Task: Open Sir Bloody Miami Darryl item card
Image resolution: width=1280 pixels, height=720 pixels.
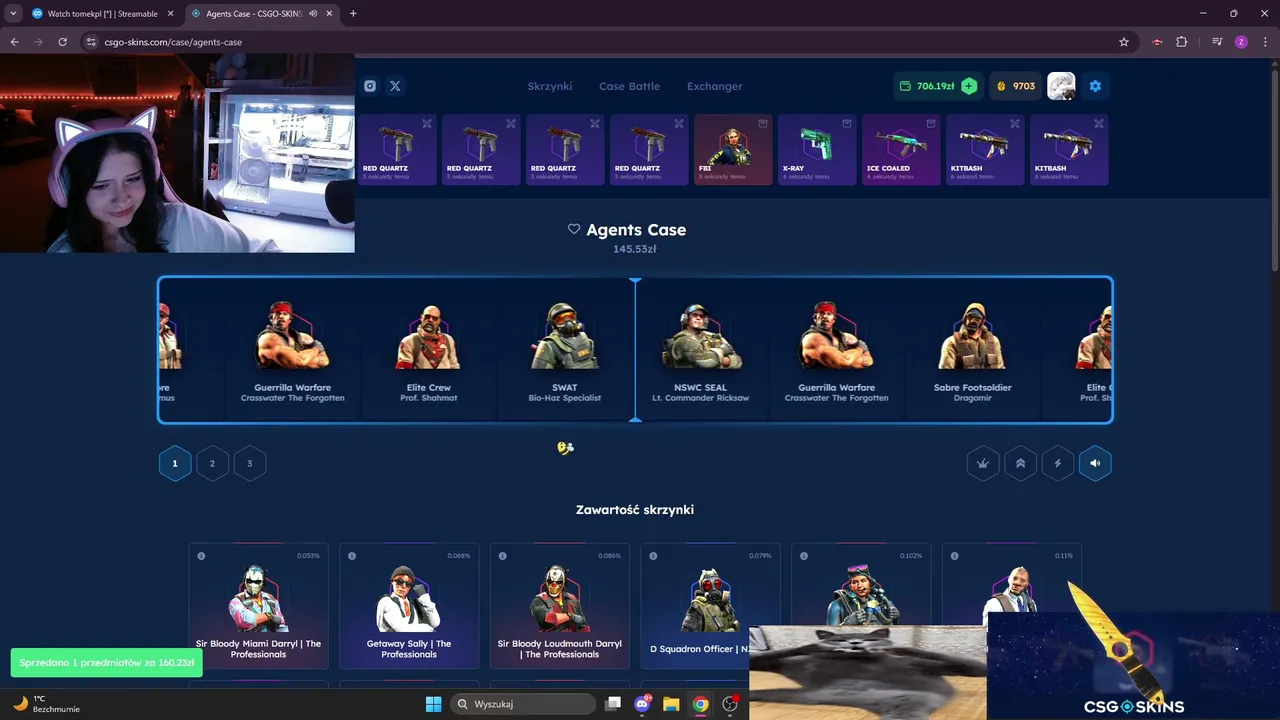Action: [258, 606]
